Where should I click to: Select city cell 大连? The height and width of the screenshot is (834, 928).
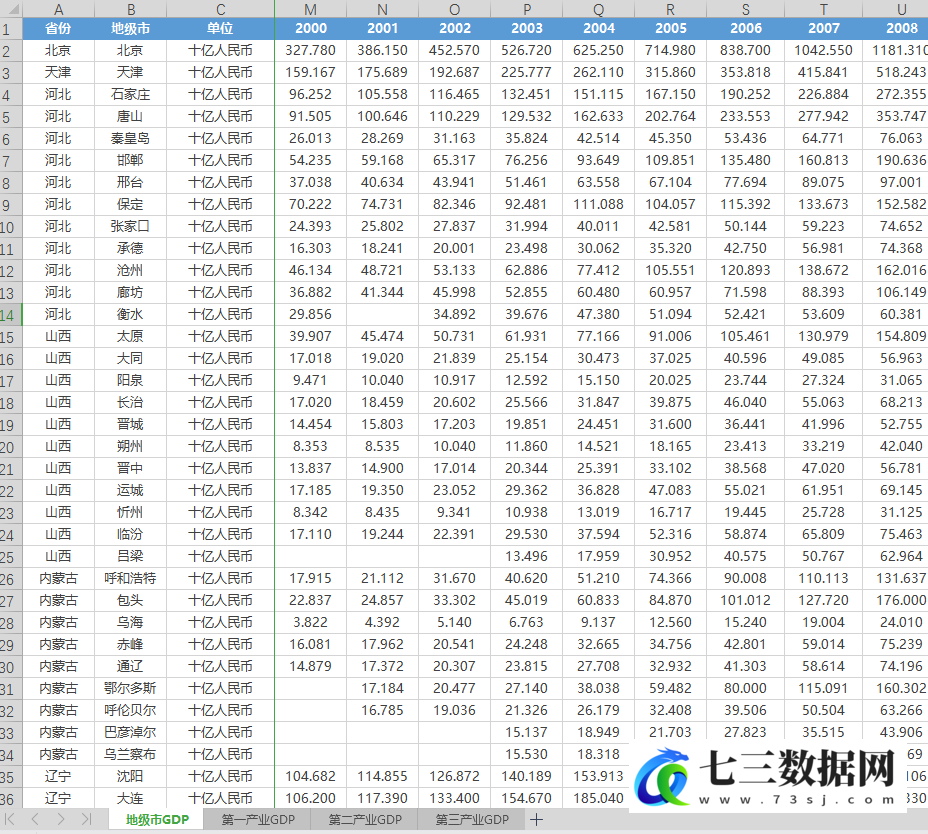point(131,798)
